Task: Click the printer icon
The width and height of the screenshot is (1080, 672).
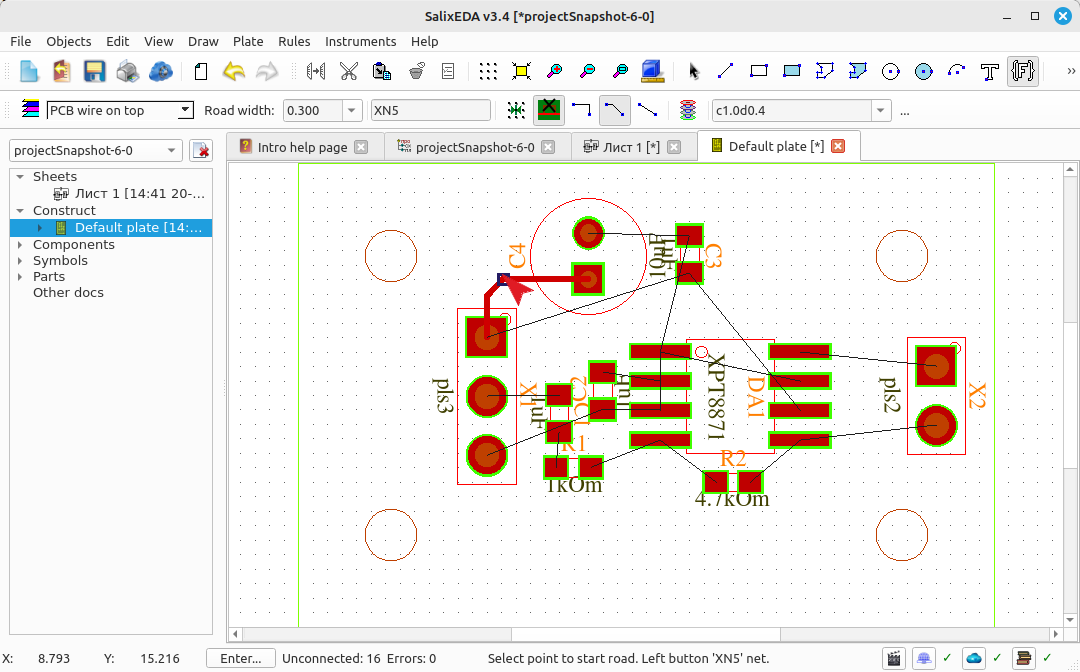Action: pyautogui.click(x=127, y=71)
